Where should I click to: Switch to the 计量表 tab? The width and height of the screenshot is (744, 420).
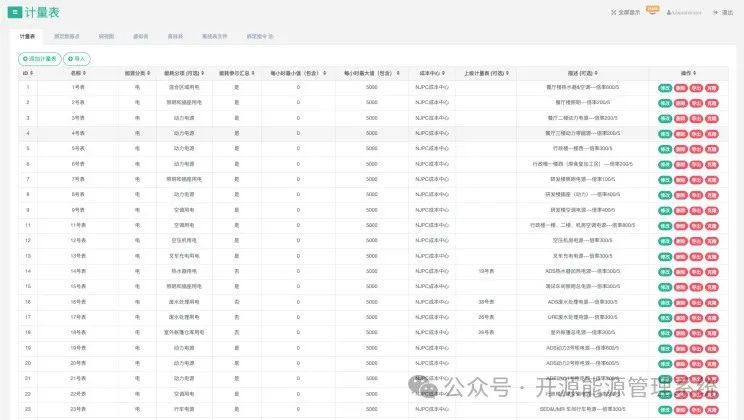27,37
